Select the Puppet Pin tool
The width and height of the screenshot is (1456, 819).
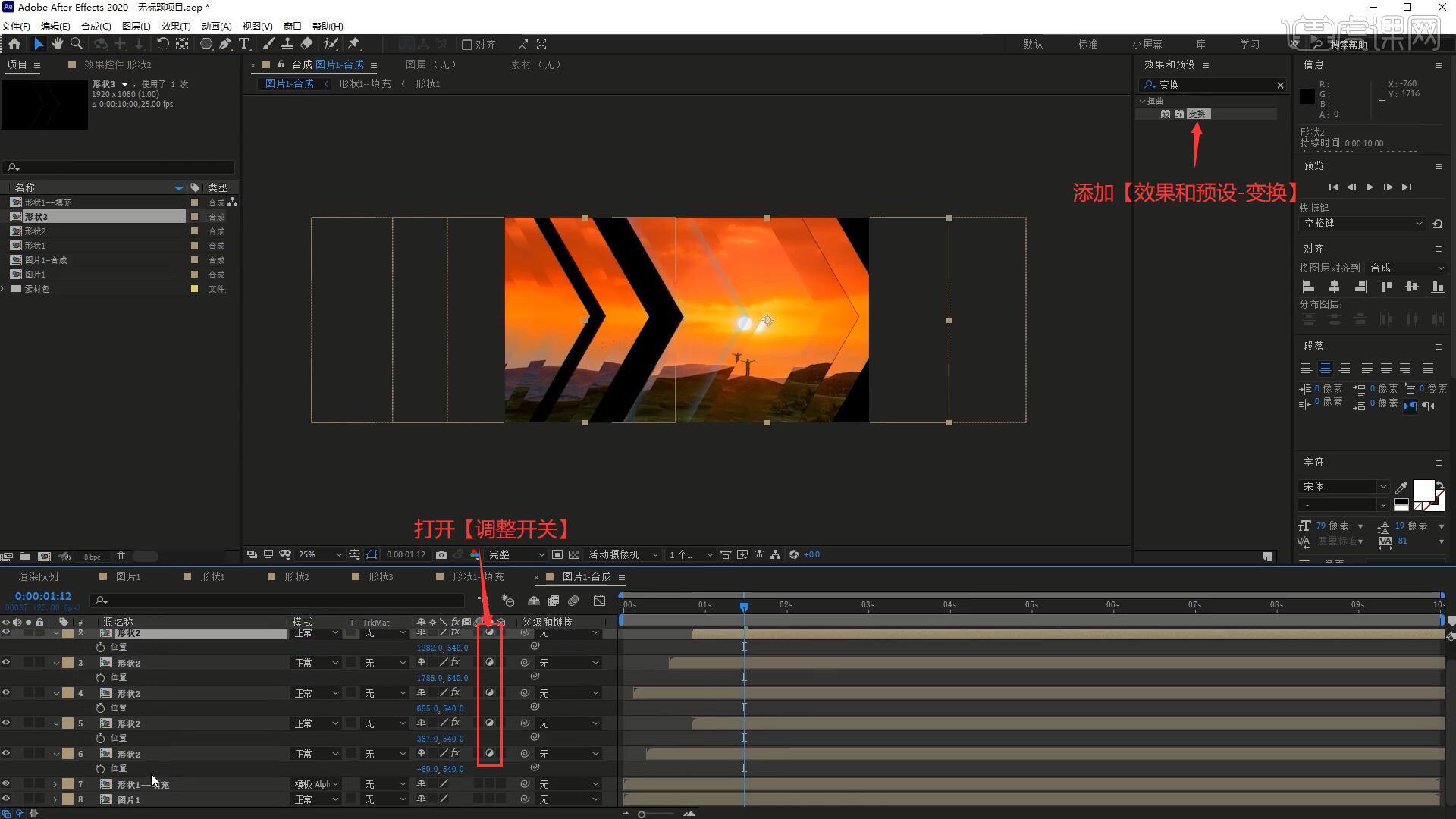click(x=354, y=44)
